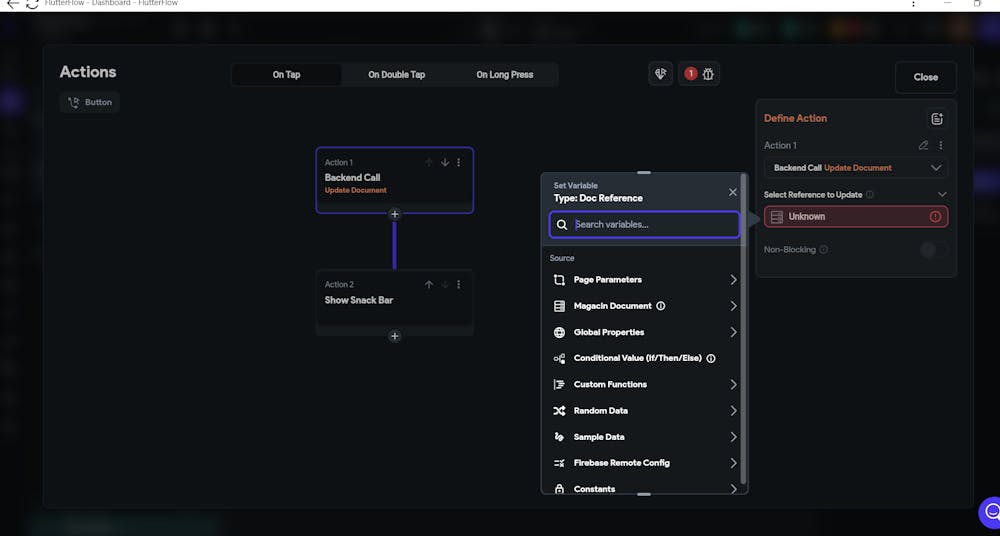Move the Show Snack Bar action up
Viewport: 1000px width, 536px height.
pyautogui.click(x=429, y=285)
